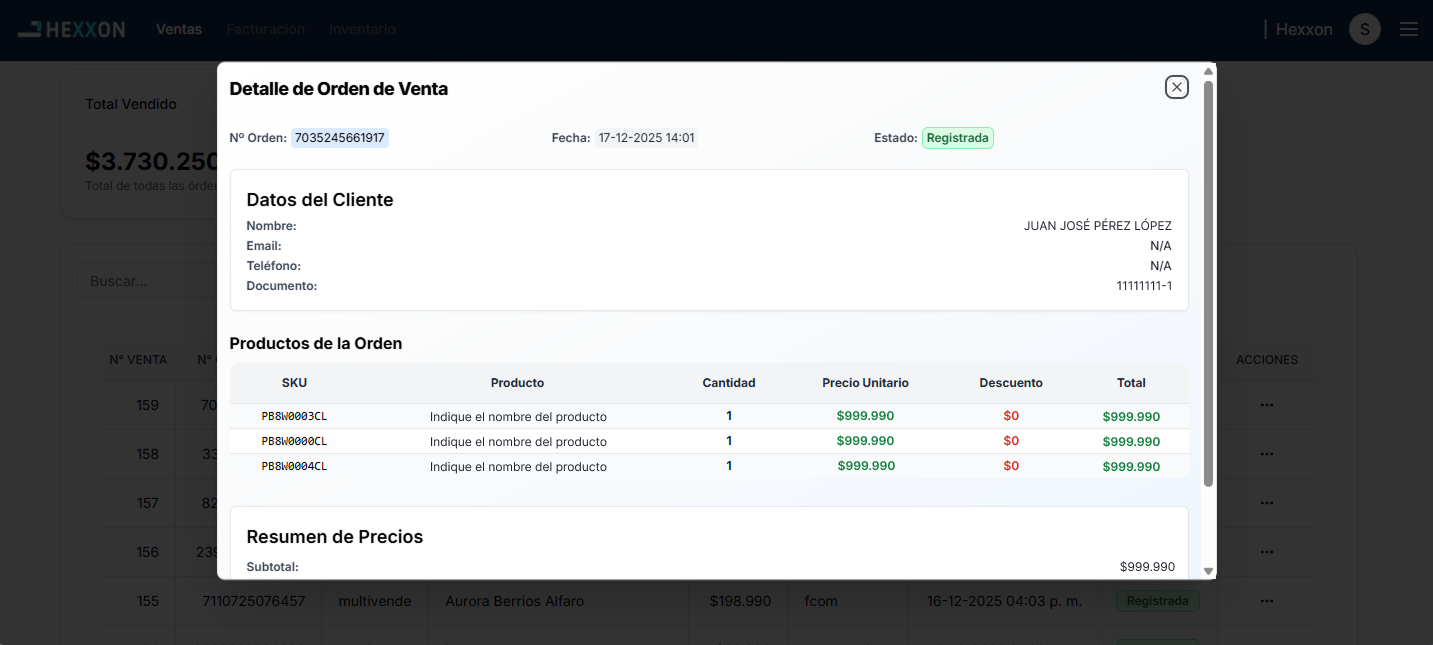Screen dimensions: 1433x645
Task: Click the ellipsis icon for sale 155
Action: pos(1266,601)
